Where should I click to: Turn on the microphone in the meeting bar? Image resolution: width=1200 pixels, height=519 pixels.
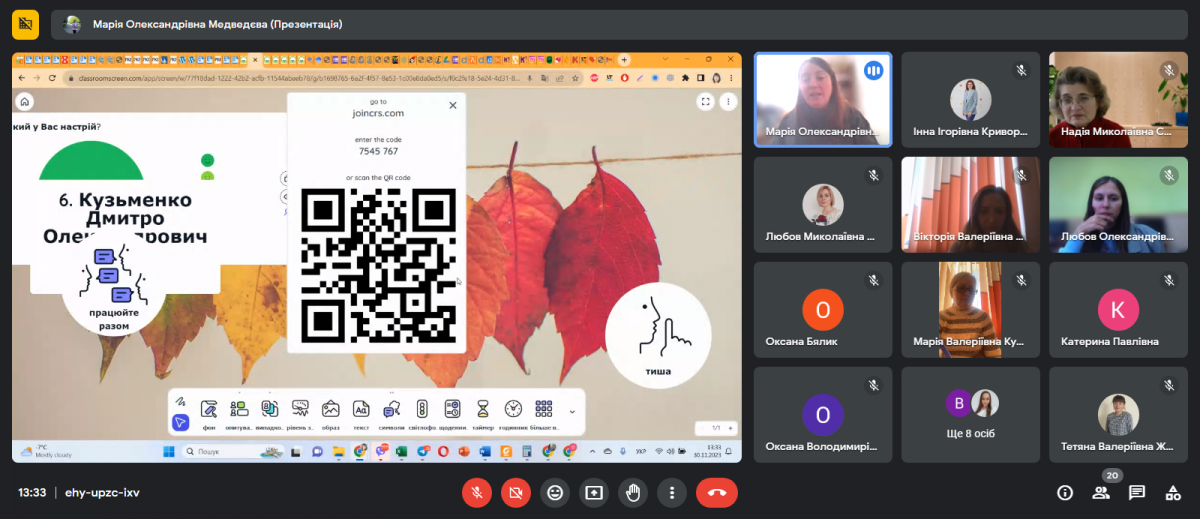pyautogui.click(x=477, y=492)
